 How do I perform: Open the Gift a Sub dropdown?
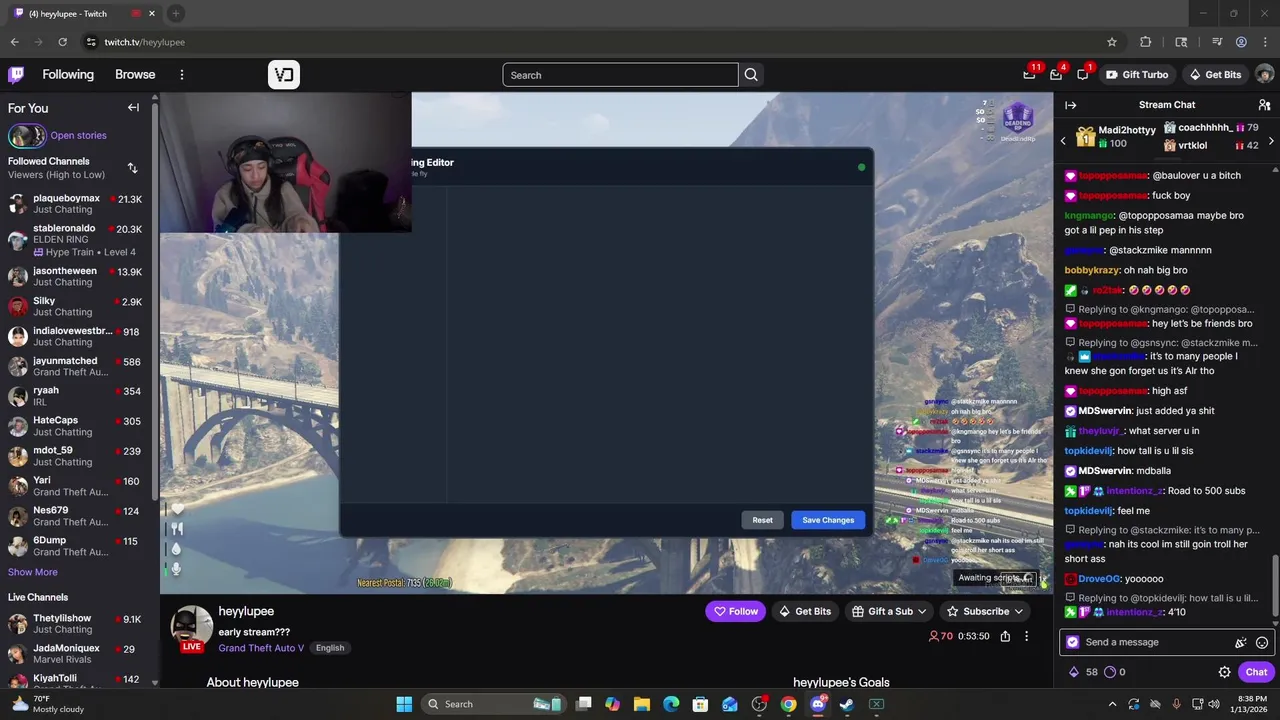[x=889, y=611]
